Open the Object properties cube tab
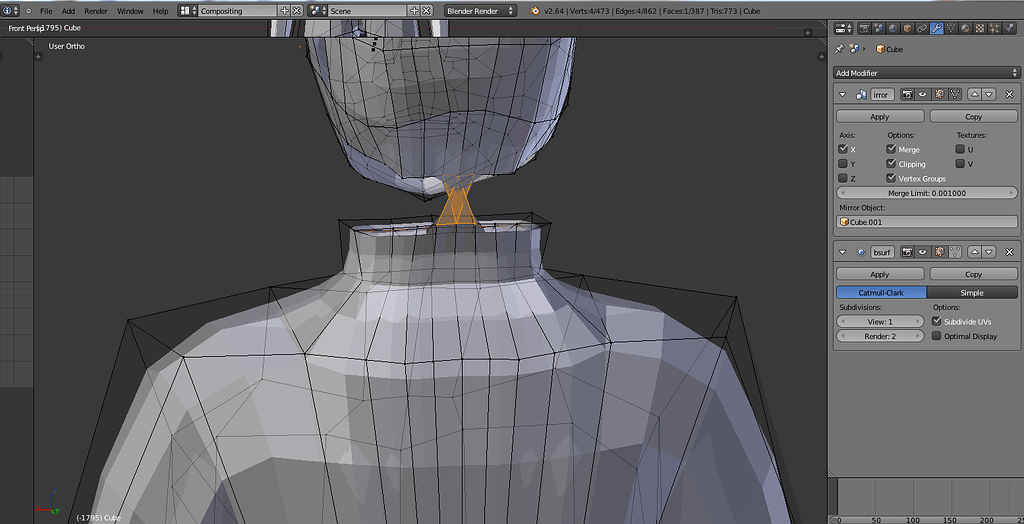1024x524 pixels. (x=908, y=28)
